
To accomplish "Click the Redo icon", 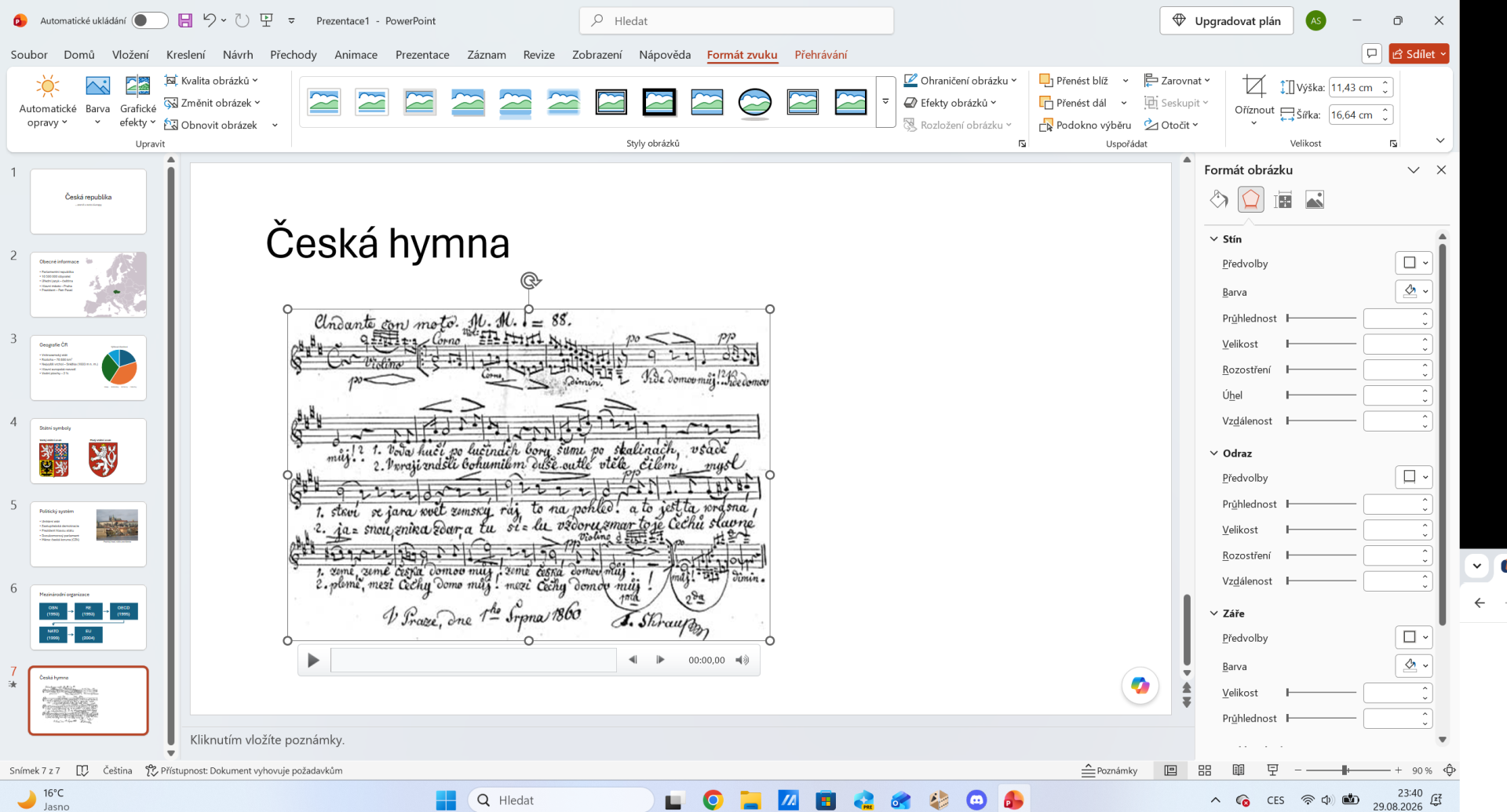I will 243,21.
